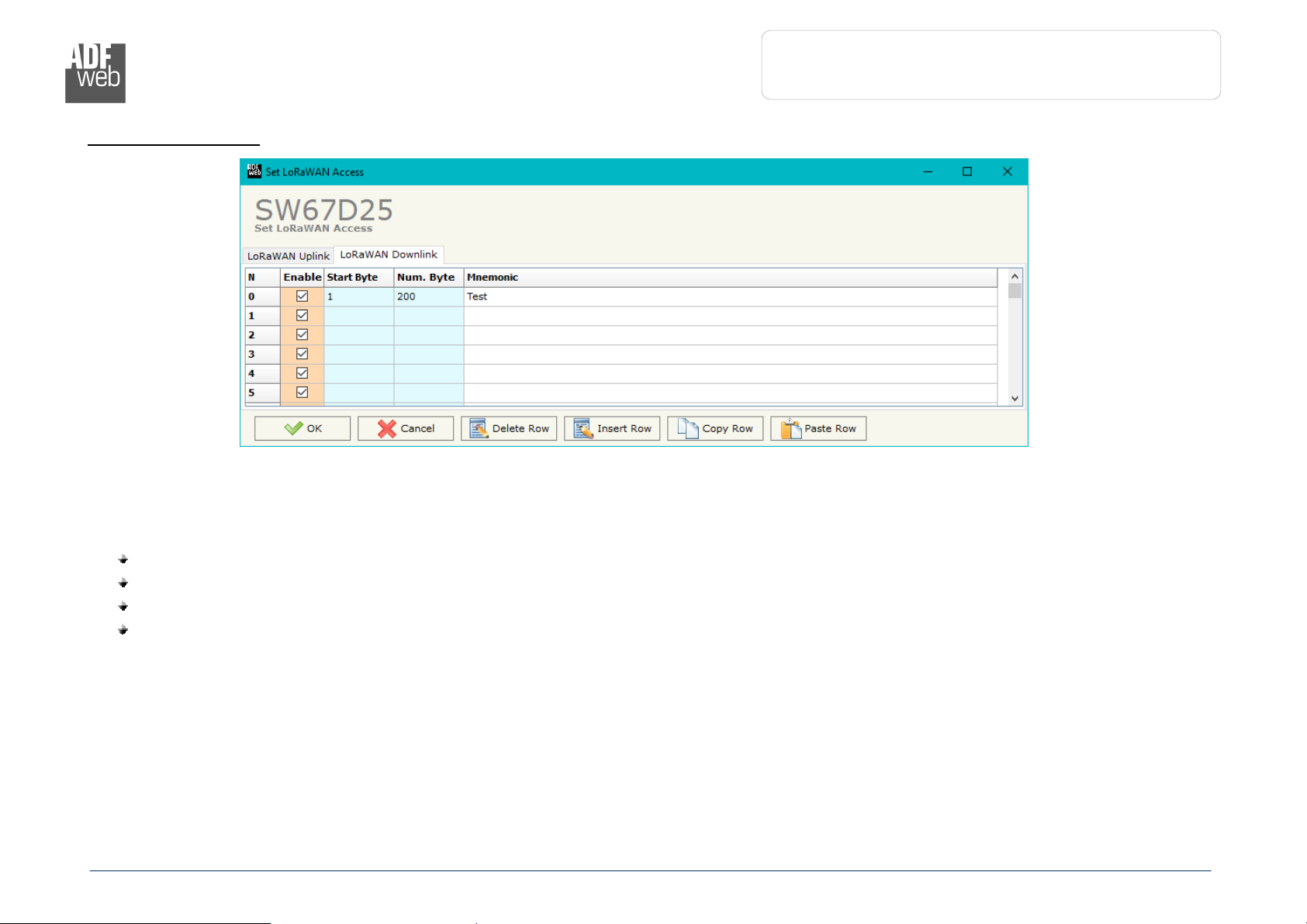This screenshot has width=1307, height=924.
Task: Close the Set LoRaWAN Access window
Action: click(x=1007, y=171)
